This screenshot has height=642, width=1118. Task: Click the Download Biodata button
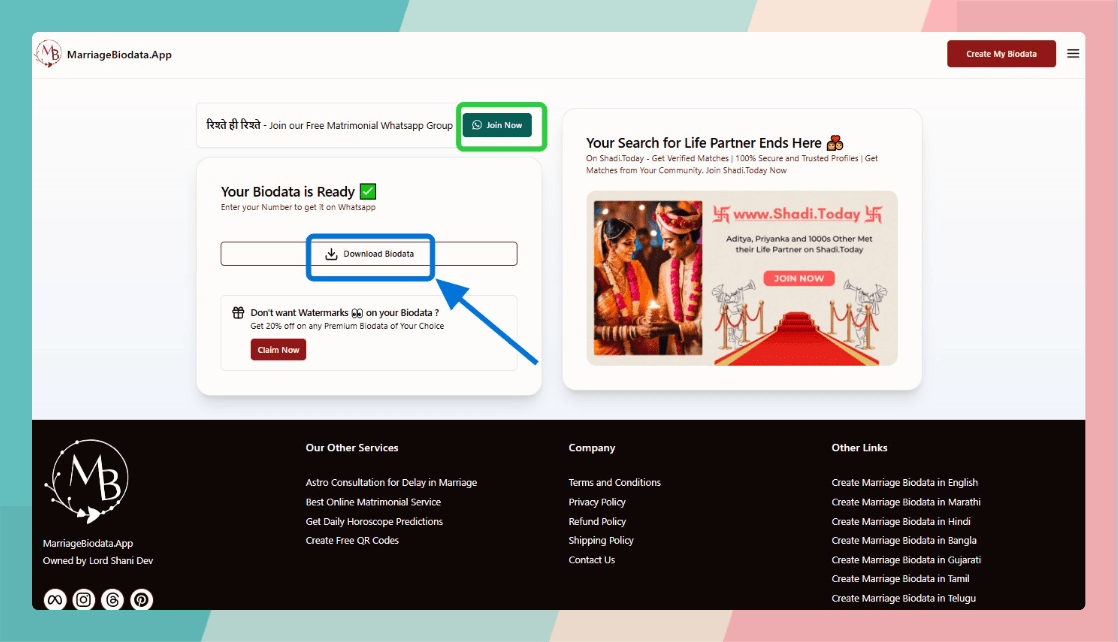click(369, 254)
